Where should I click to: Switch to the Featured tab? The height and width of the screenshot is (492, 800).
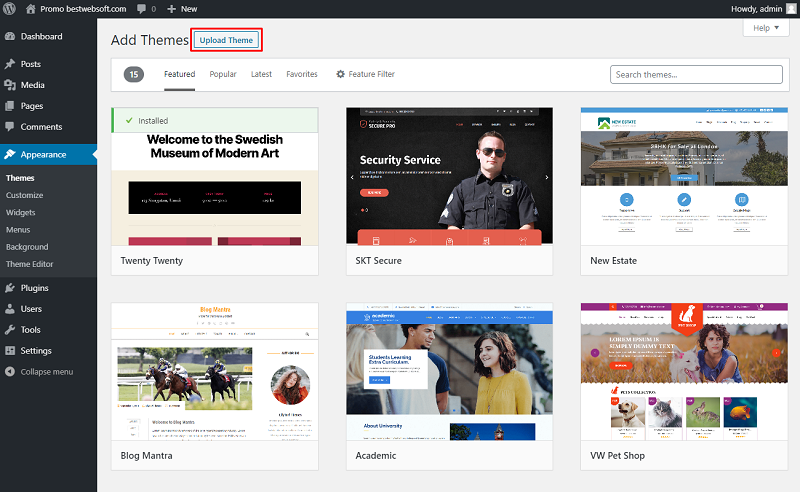coord(180,74)
